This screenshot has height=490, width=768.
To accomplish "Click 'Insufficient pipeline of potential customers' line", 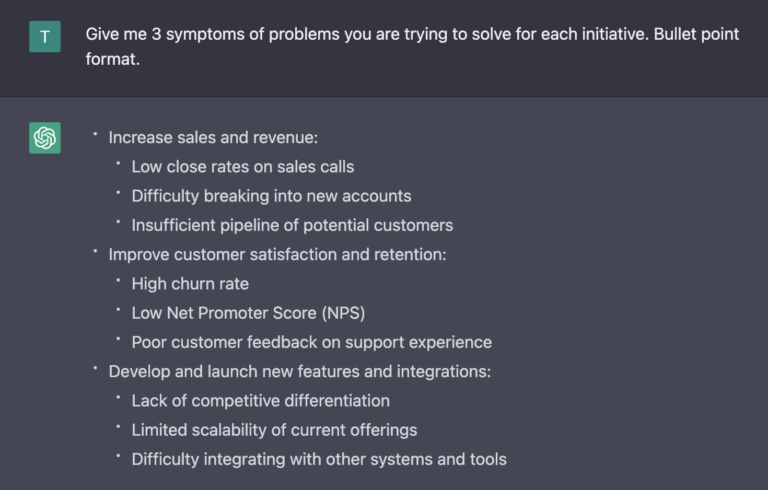I will pos(292,225).
